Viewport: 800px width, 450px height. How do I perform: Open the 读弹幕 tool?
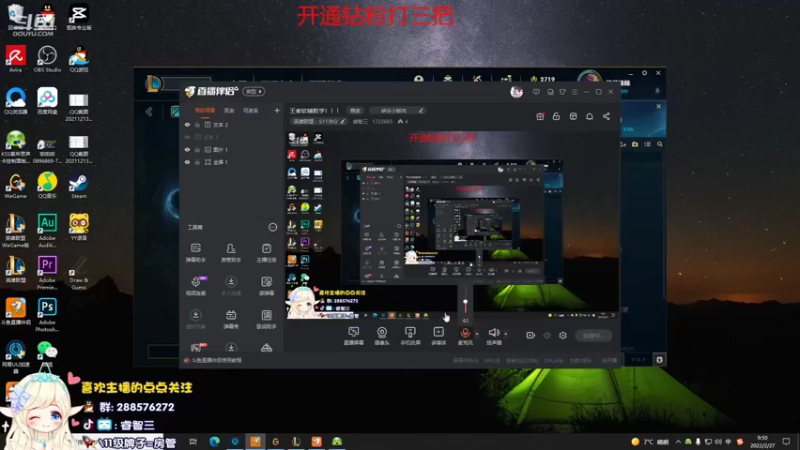point(266,286)
